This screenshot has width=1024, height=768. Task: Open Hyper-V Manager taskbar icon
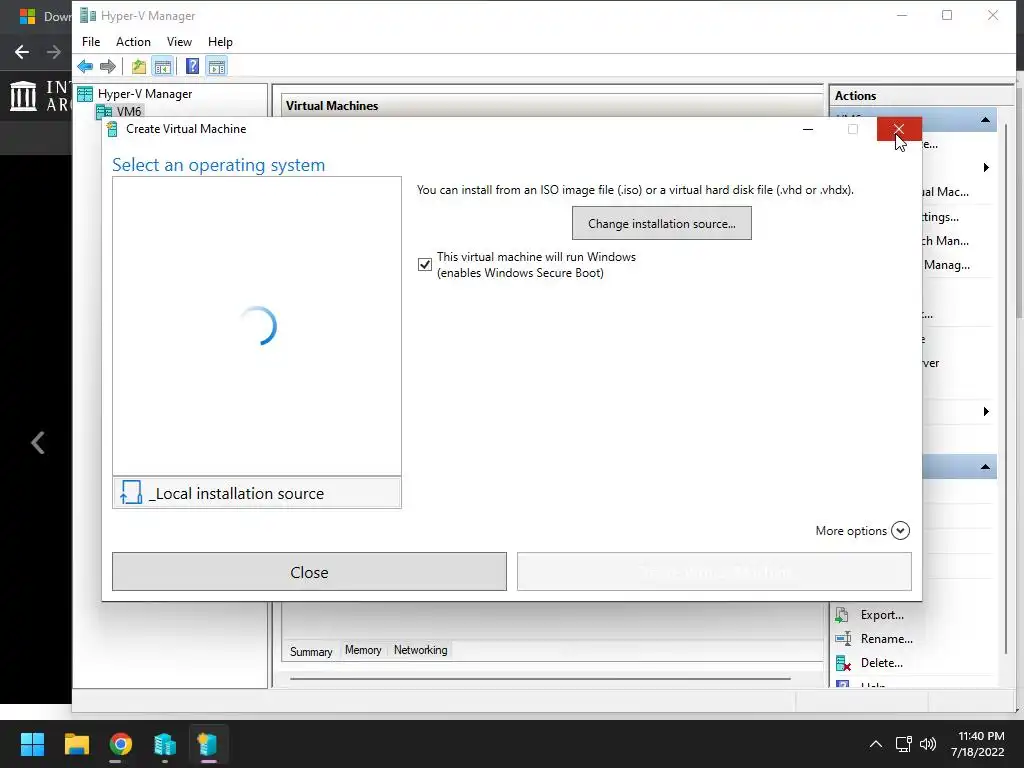(165, 744)
